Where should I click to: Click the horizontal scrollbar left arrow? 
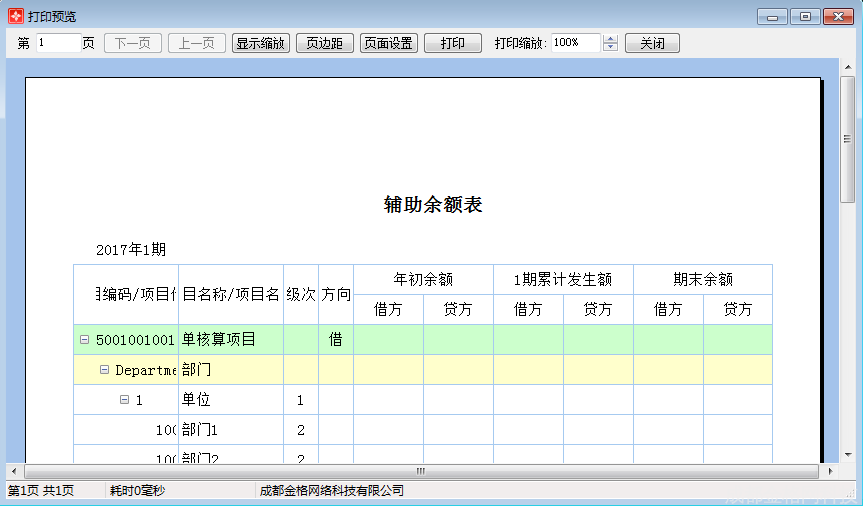[x=14, y=471]
